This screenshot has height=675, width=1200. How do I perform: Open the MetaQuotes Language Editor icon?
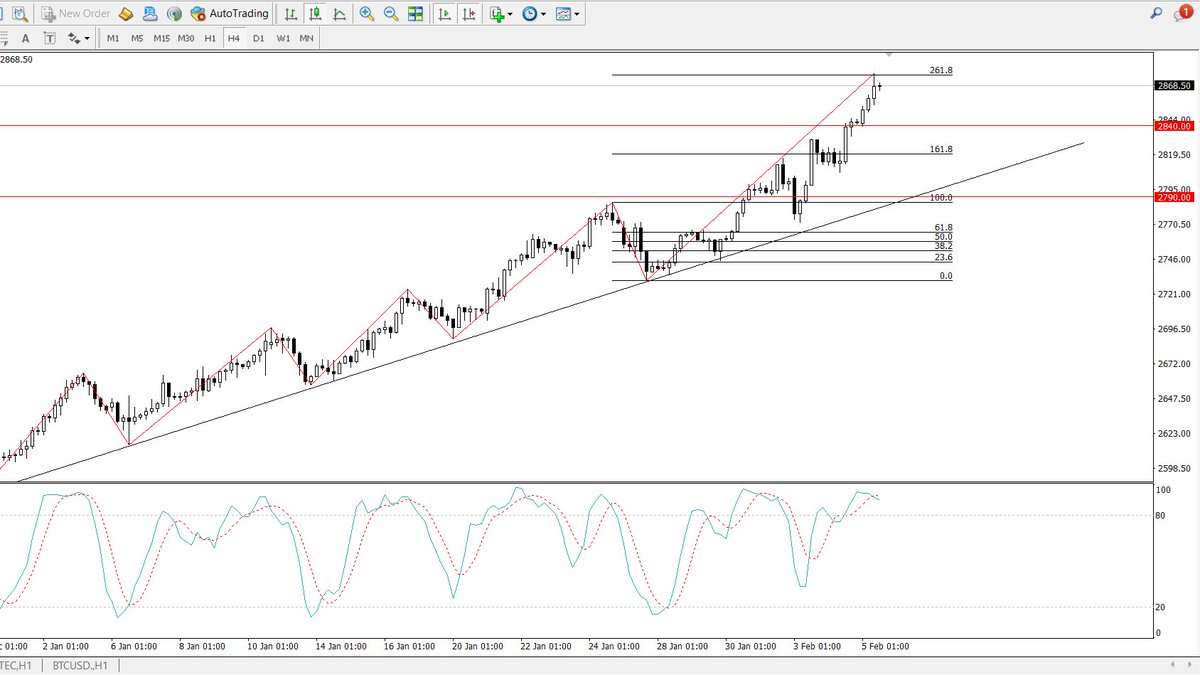tap(126, 14)
